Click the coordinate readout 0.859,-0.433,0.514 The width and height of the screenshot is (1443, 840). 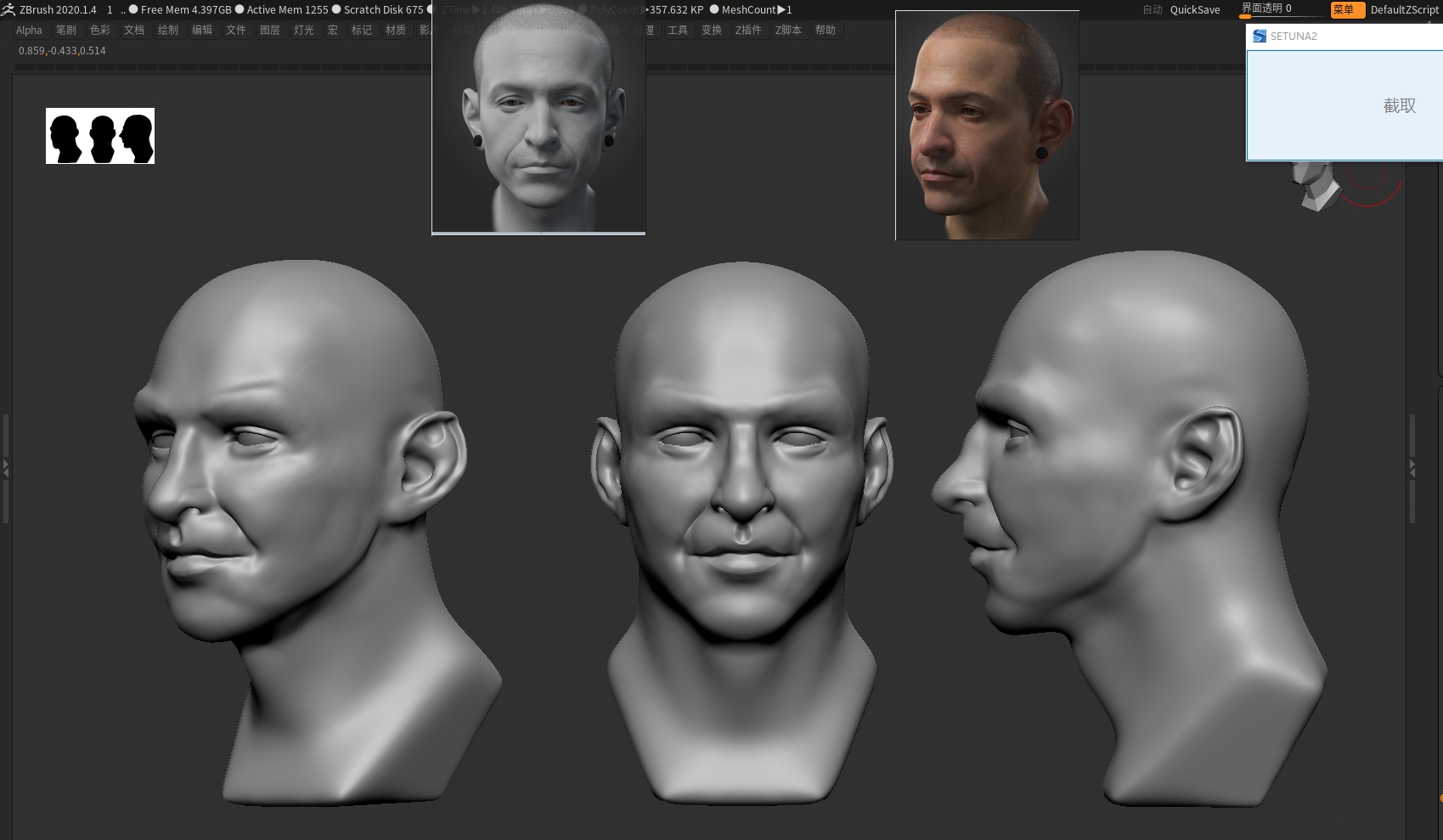pos(62,51)
